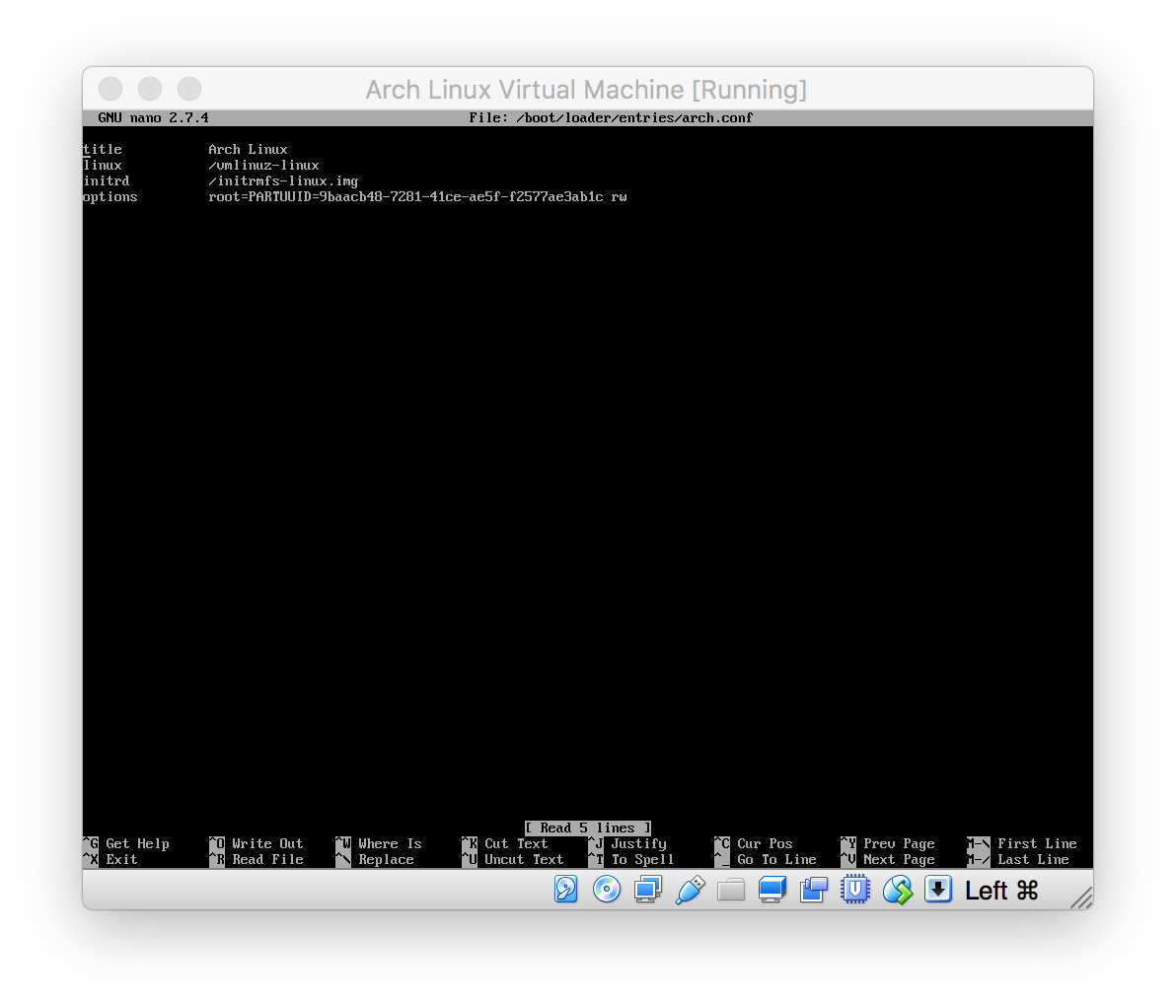Click the green zoom window button
The height and width of the screenshot is (1008, 1176).
(189, 89)
